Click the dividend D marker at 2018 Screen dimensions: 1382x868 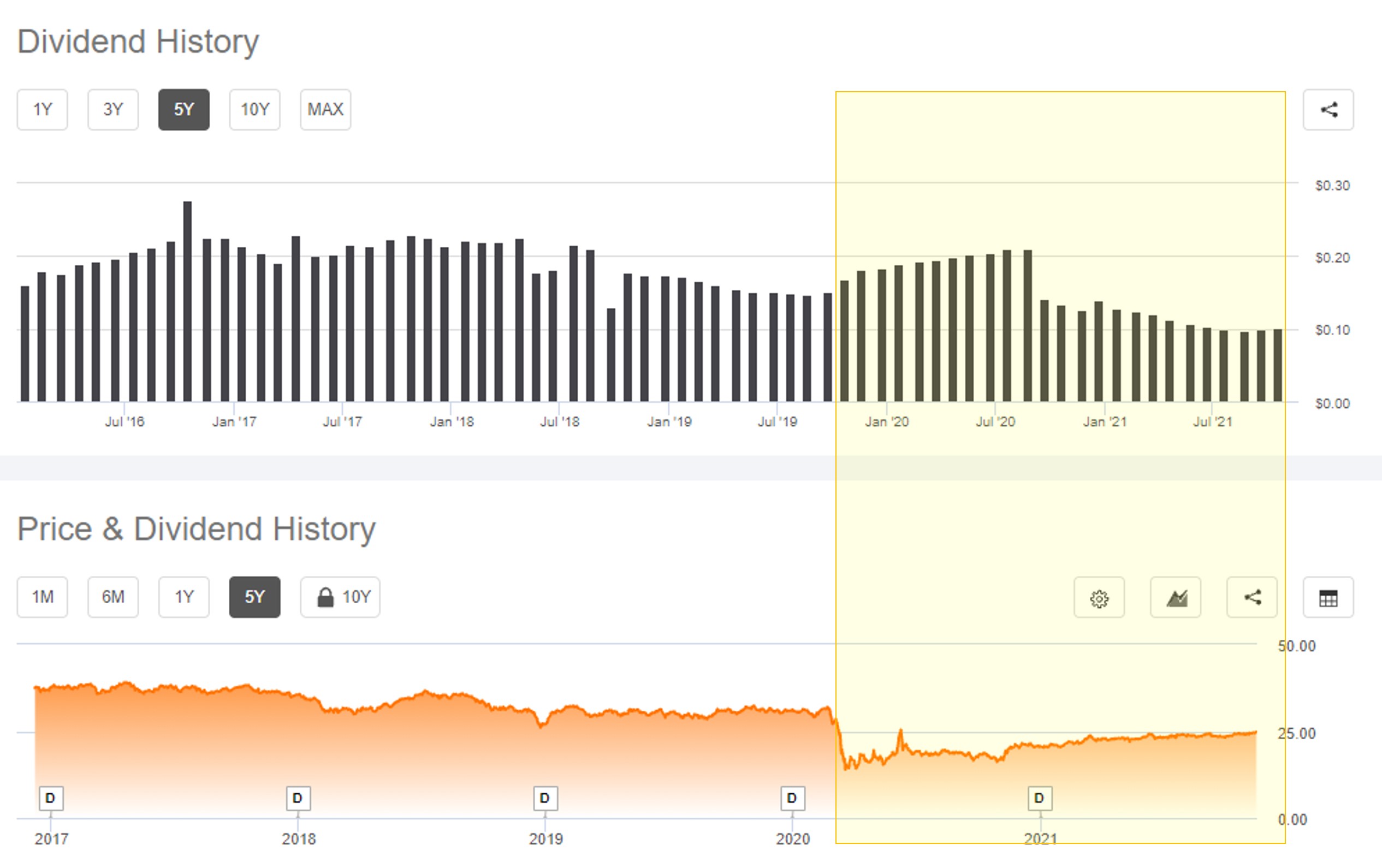coord(299,798)
